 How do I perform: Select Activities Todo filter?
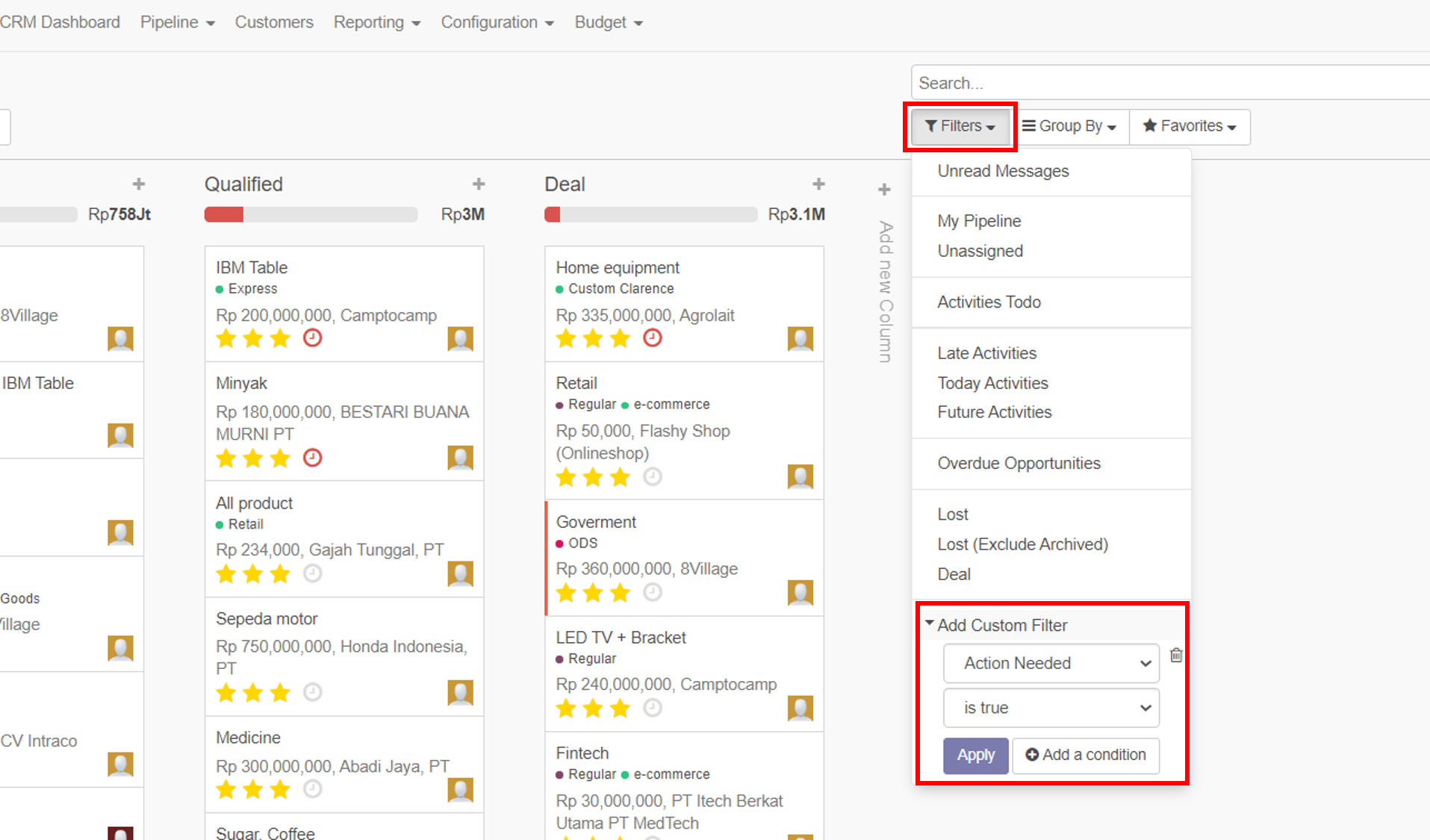1051,302
